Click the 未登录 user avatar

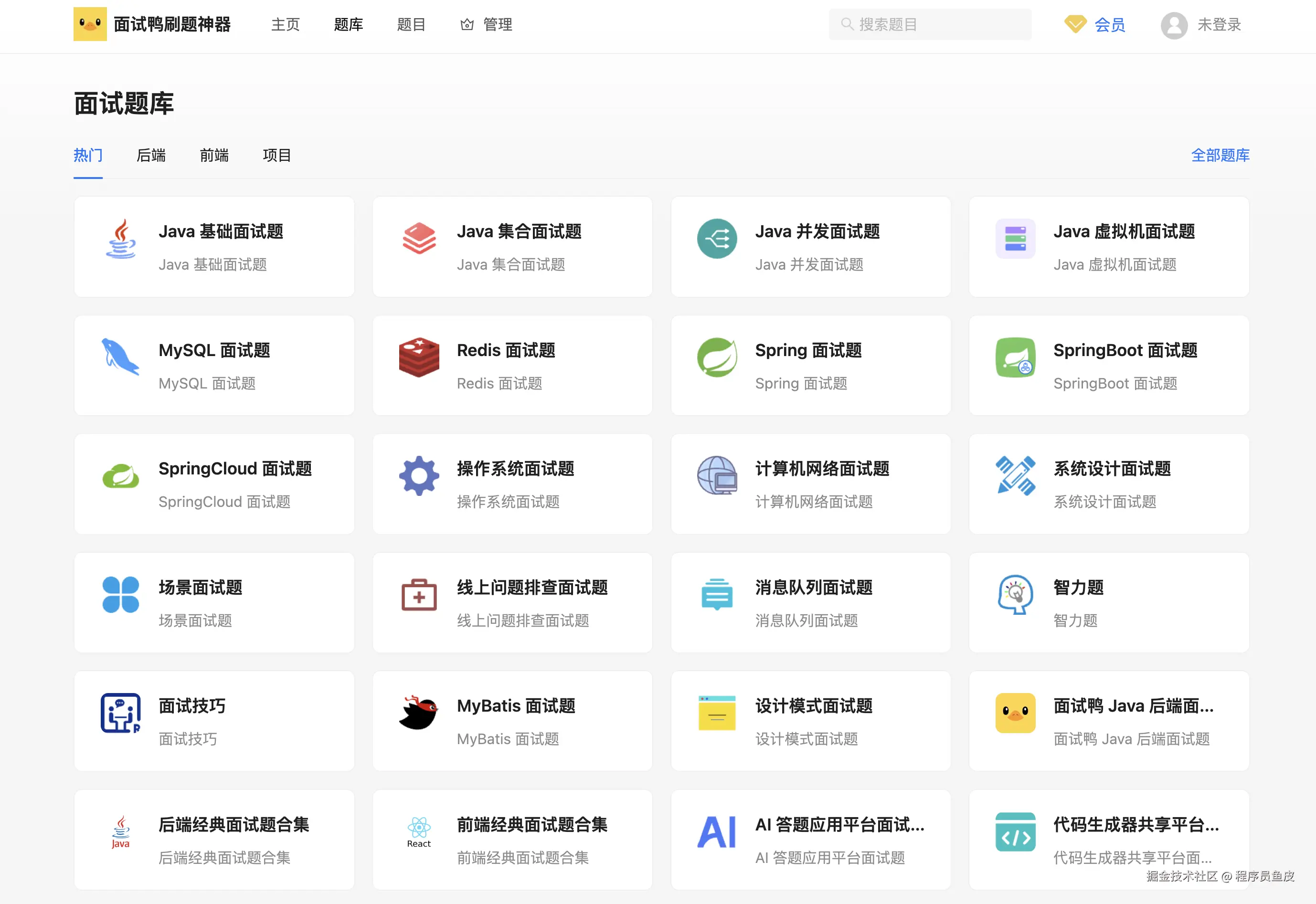[x=1174, y=25]
